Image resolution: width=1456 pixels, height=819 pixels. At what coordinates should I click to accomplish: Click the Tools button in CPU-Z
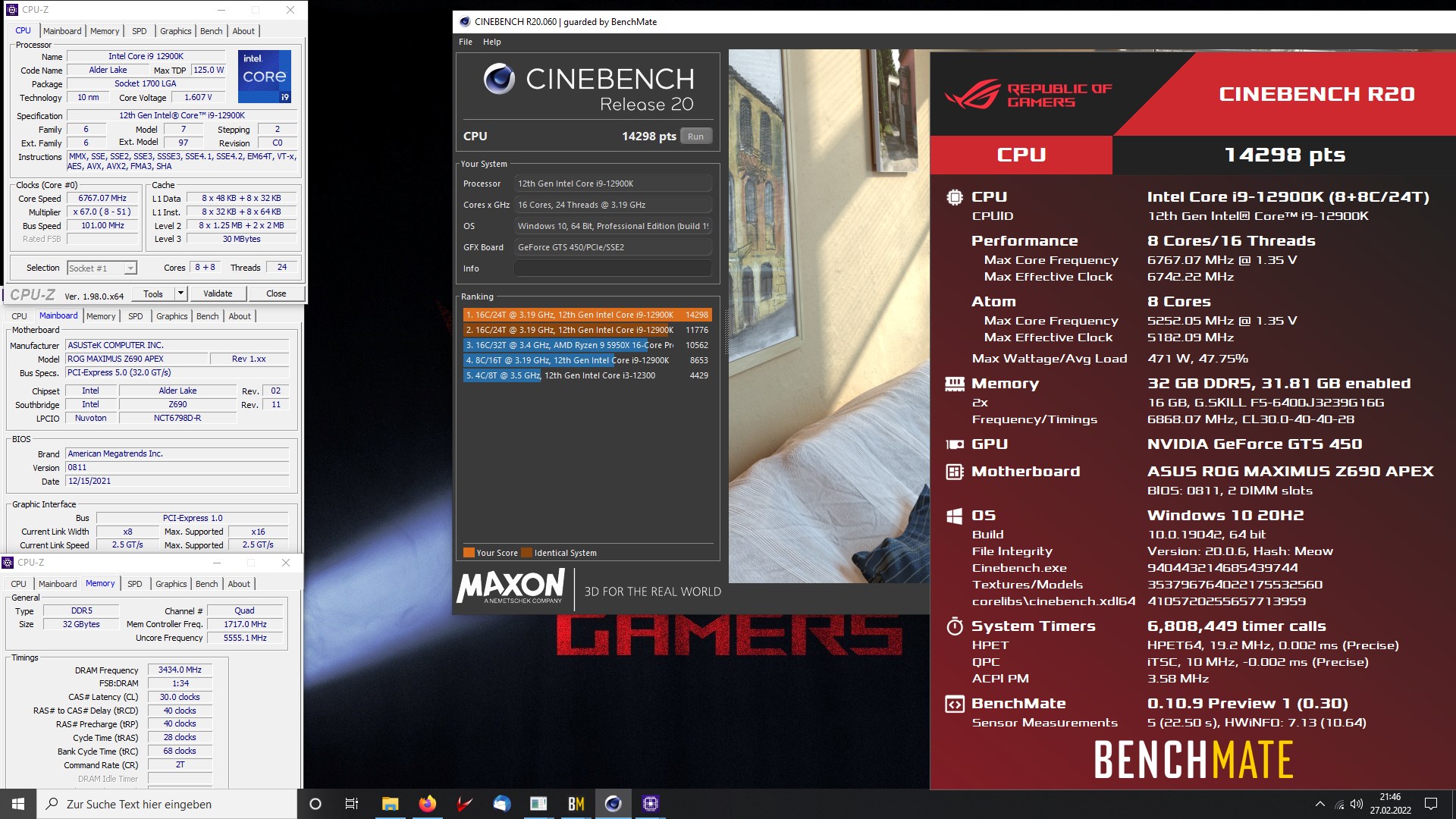153,293
